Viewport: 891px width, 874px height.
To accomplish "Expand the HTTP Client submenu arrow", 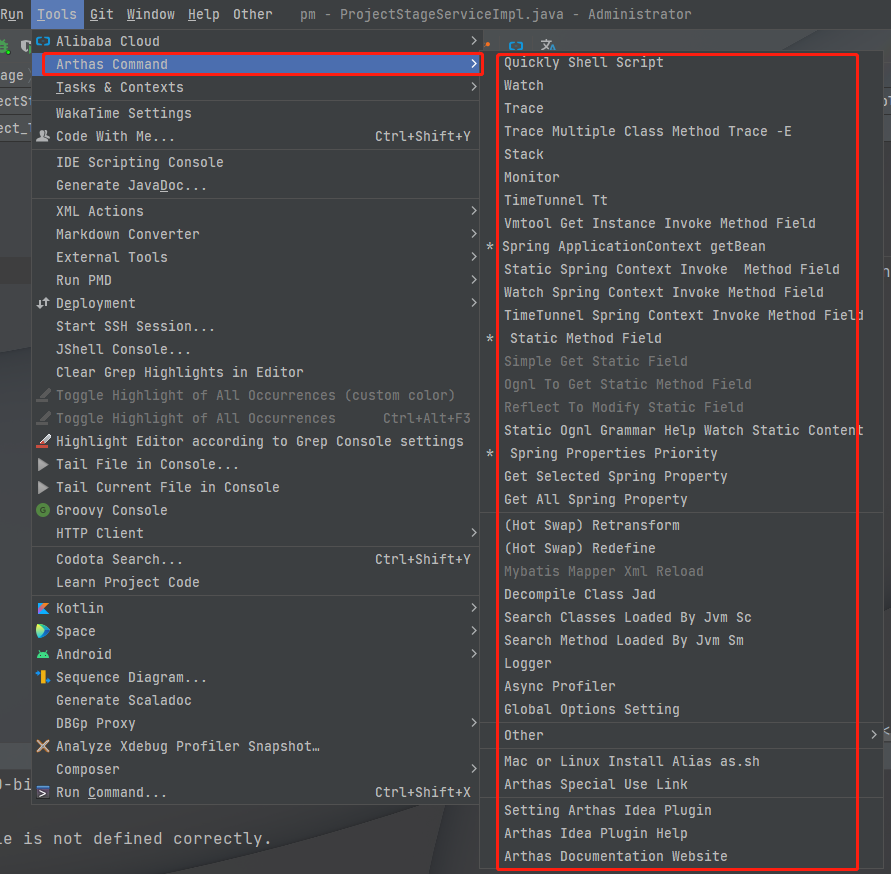I will pyautogui.click(x=474, y=533).
